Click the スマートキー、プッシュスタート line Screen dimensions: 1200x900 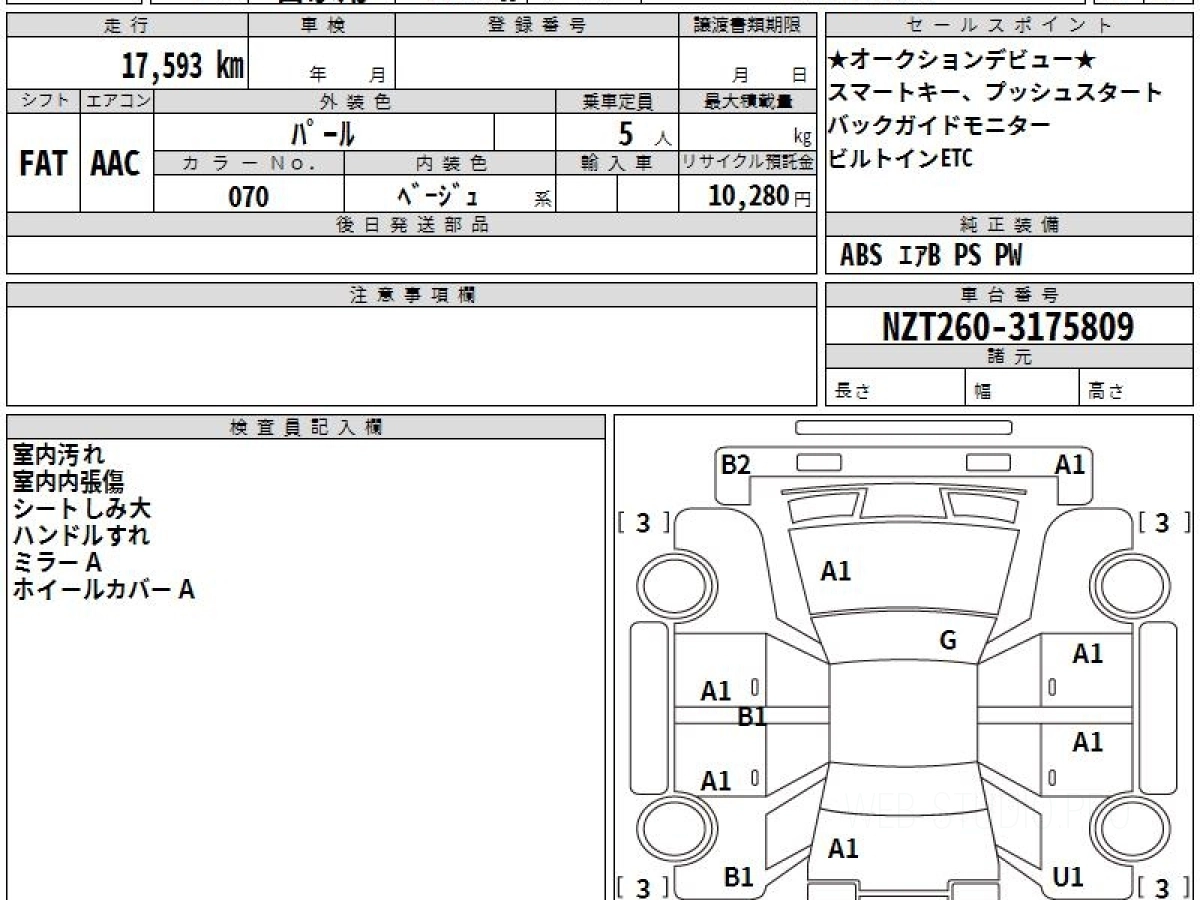coord(995,93)
